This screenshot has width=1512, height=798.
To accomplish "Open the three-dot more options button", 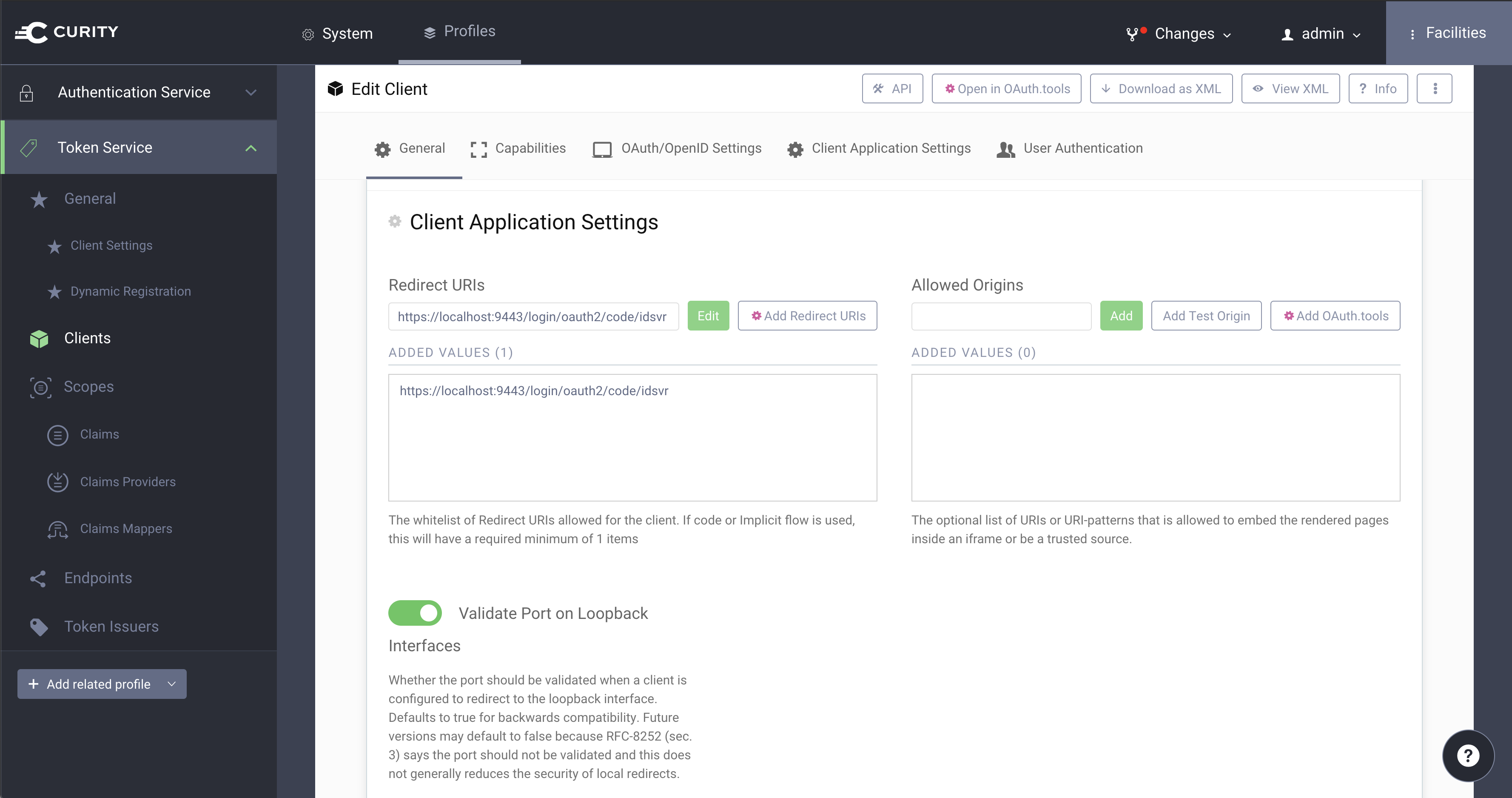I will pos(1435,88).
